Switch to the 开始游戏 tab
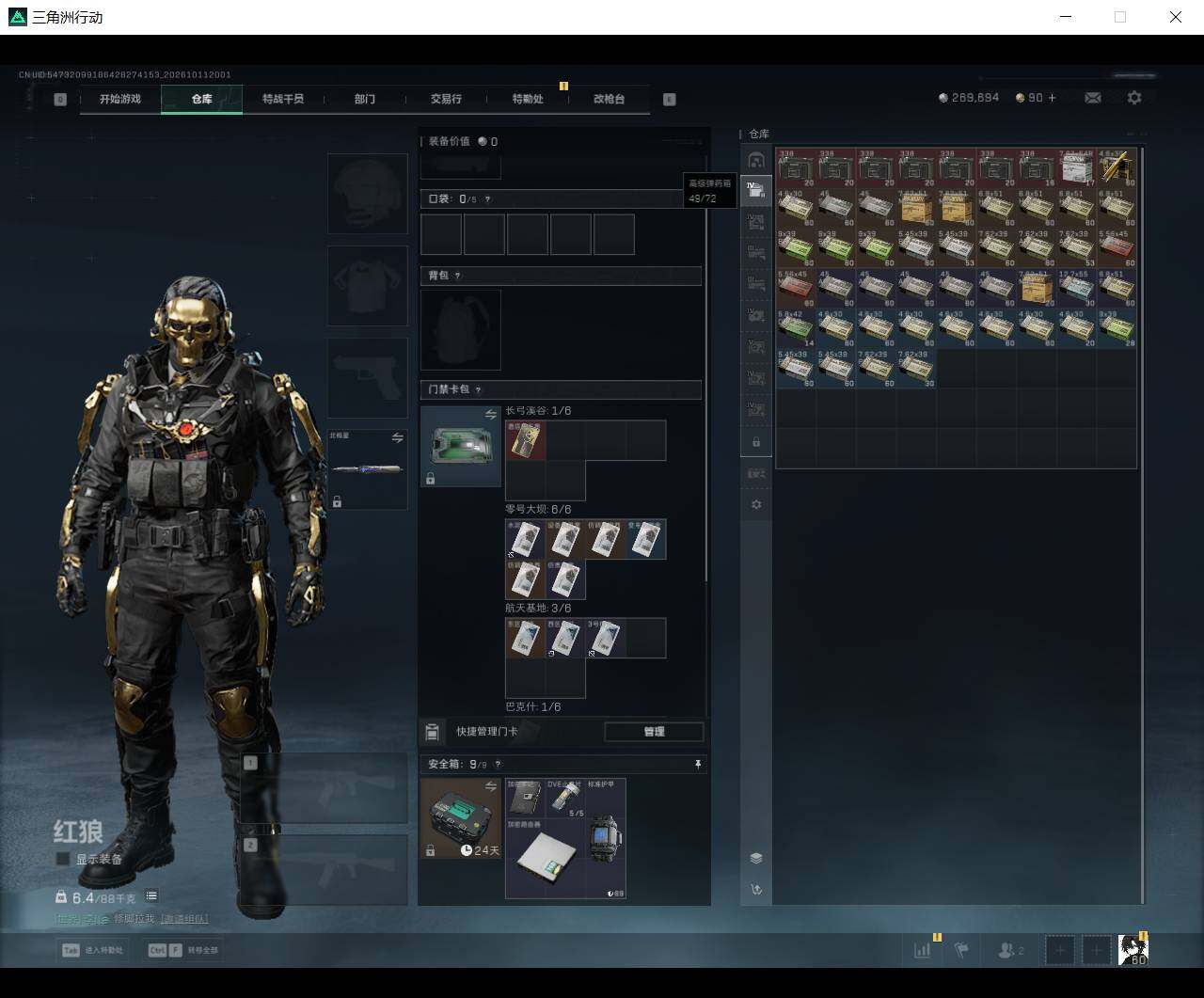The height and width of the screenshot is (998, 1204). click(x=120, y=99)
